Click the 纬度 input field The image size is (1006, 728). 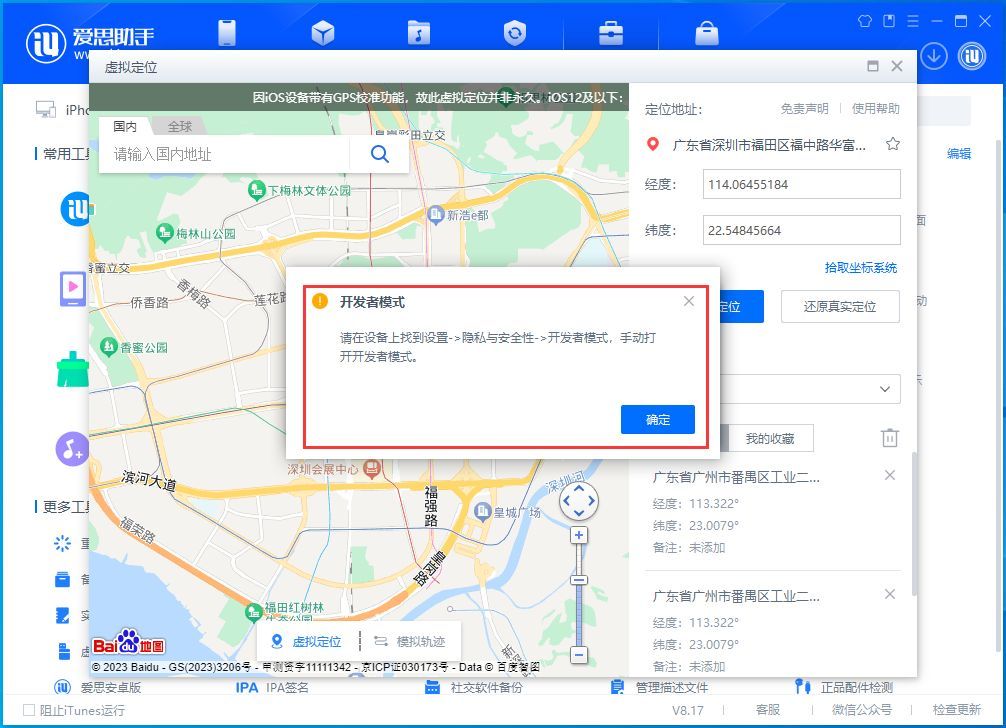(x=801, y=230)
